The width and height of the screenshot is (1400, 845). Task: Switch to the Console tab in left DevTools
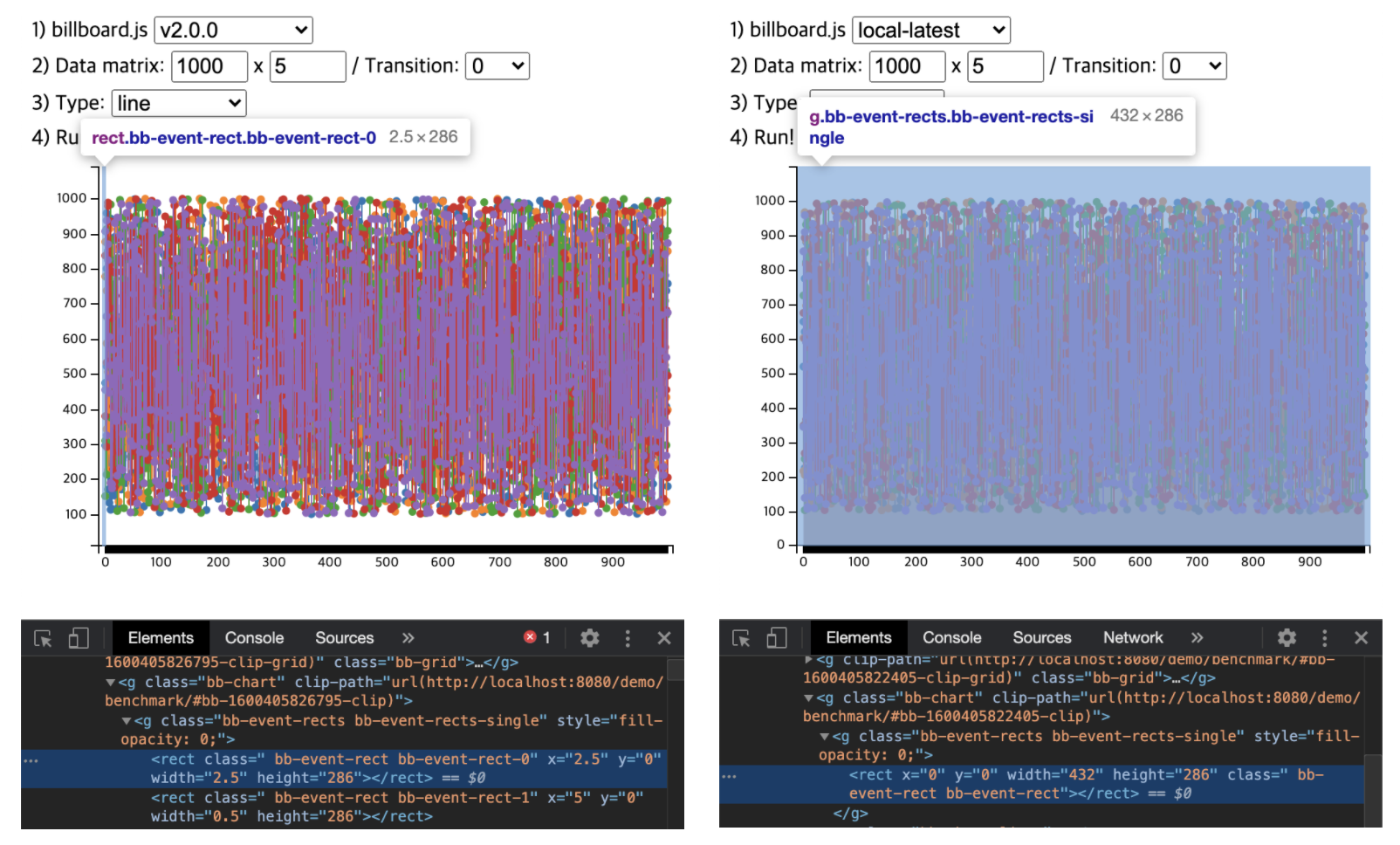click(253, 638)
